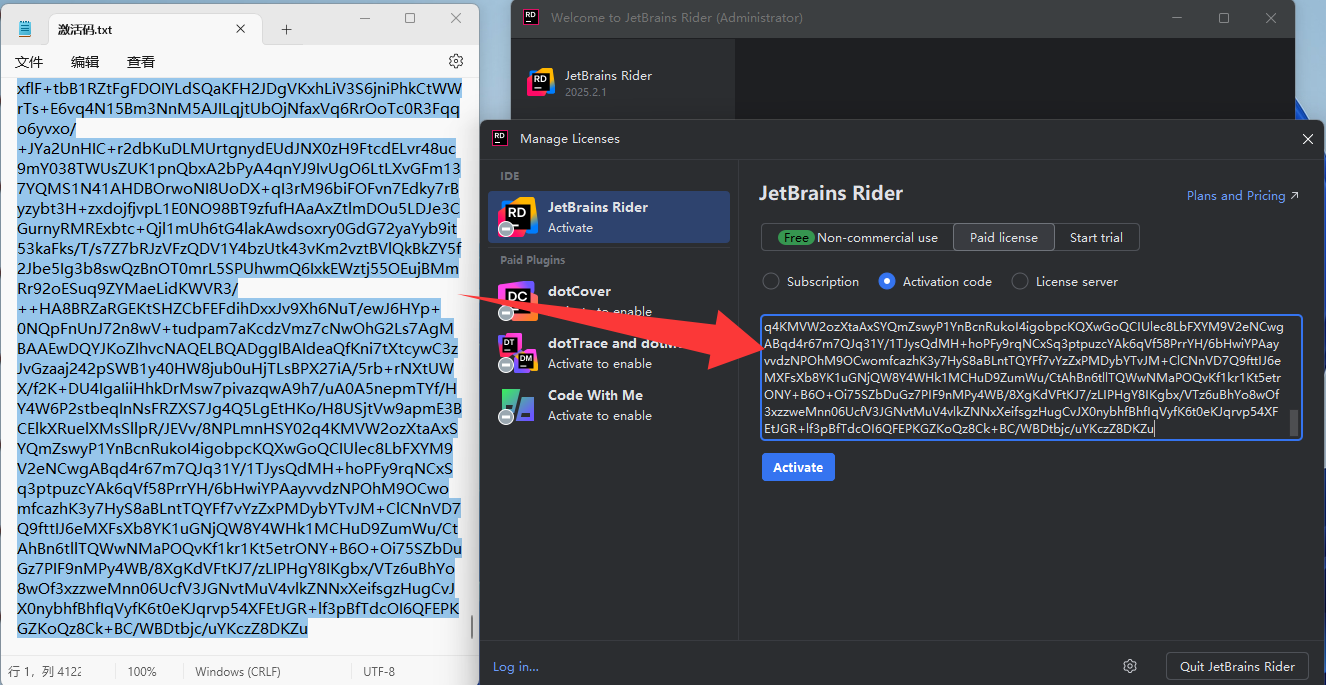The height and width of the screenshot is (685, 1326).
Task: Select Code With Me plugin entry
Action: pos(609,405)
